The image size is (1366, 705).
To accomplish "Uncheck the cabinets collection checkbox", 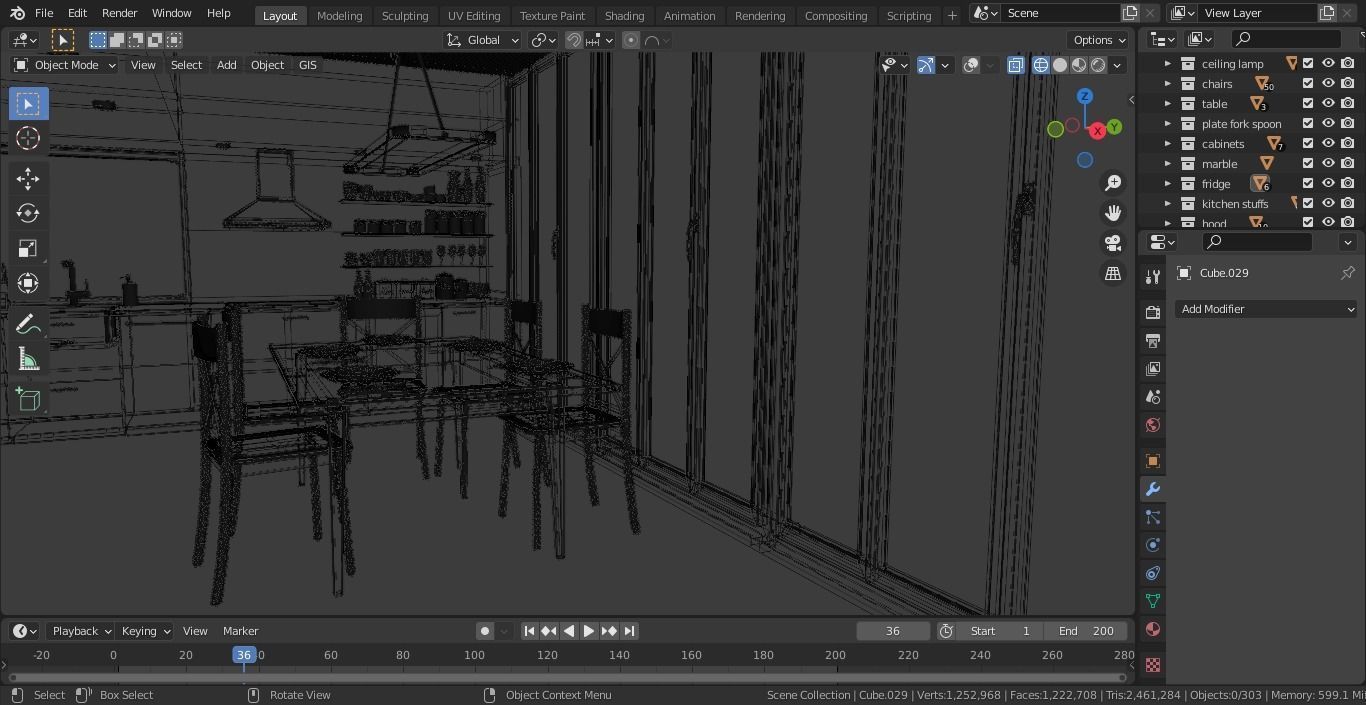I will pos(1308,143).
